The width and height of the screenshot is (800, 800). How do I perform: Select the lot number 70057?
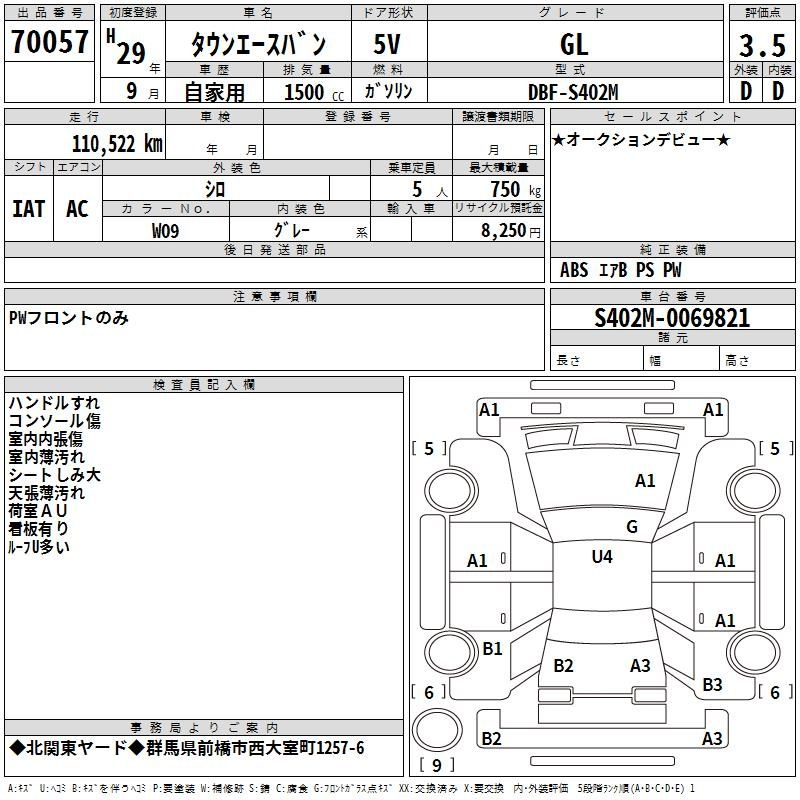click(x=49, y=44)
